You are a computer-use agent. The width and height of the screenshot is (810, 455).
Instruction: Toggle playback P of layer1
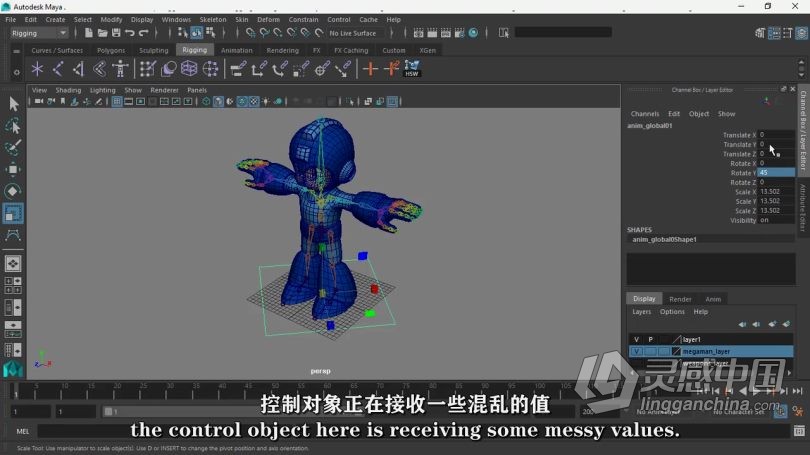(650, 339)
